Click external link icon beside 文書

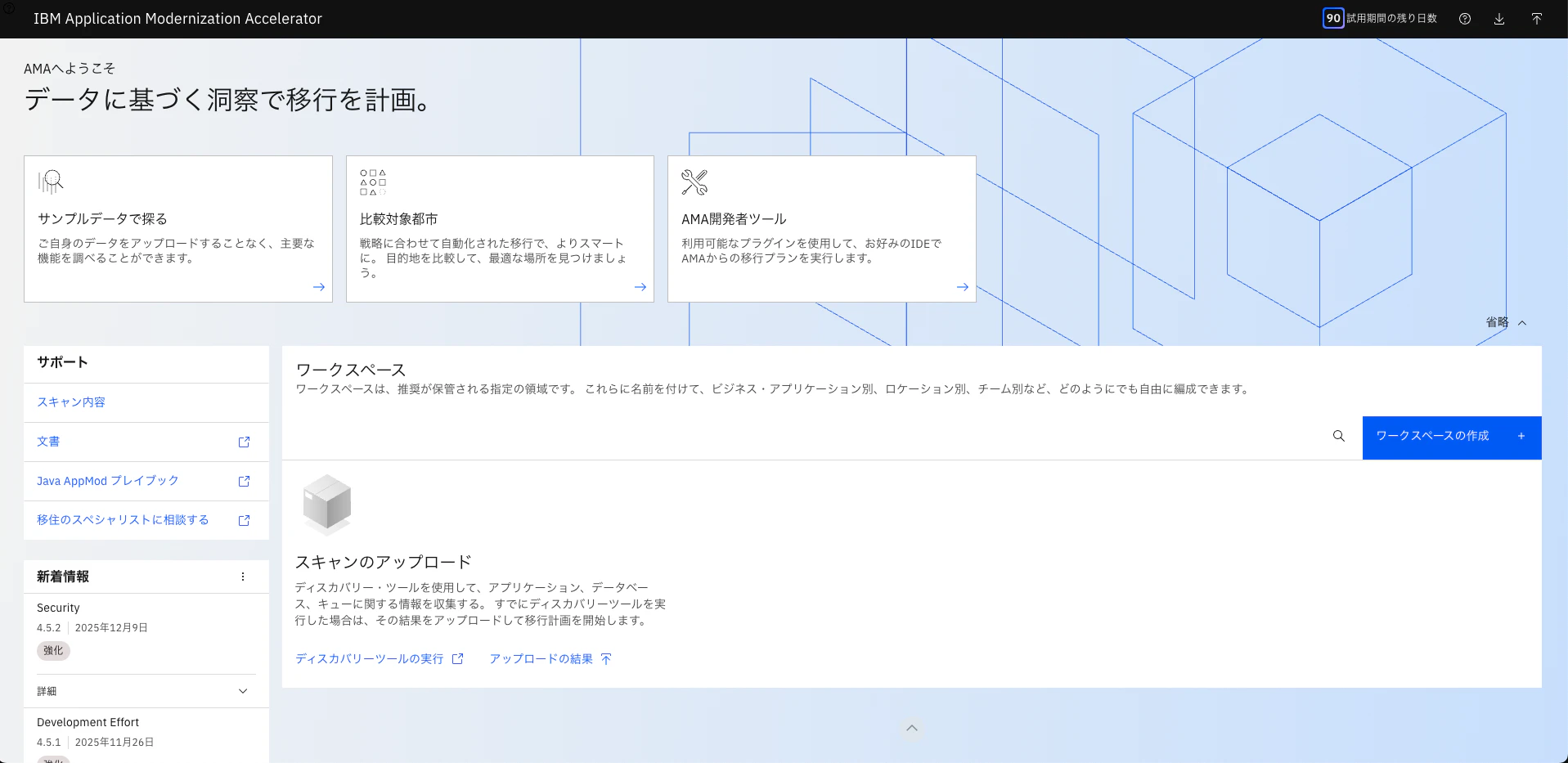click(244, 442)
